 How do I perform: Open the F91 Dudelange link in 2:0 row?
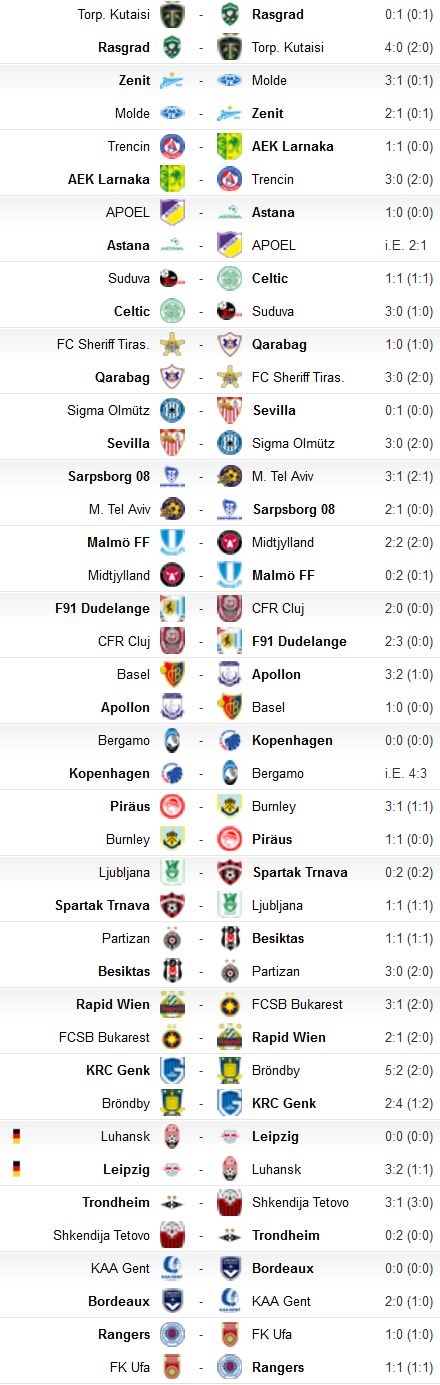coord(102,608)
